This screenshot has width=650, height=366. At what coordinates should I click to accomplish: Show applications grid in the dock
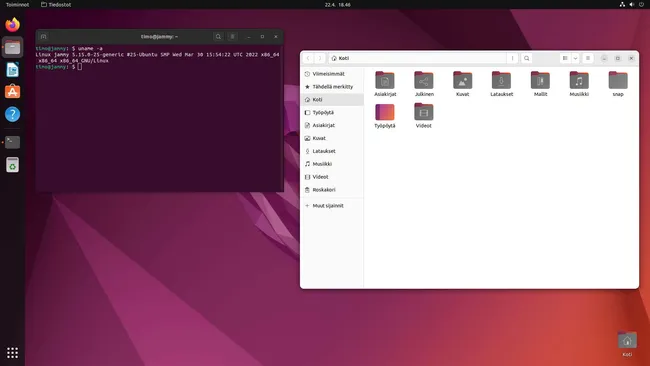click(12, 353)
